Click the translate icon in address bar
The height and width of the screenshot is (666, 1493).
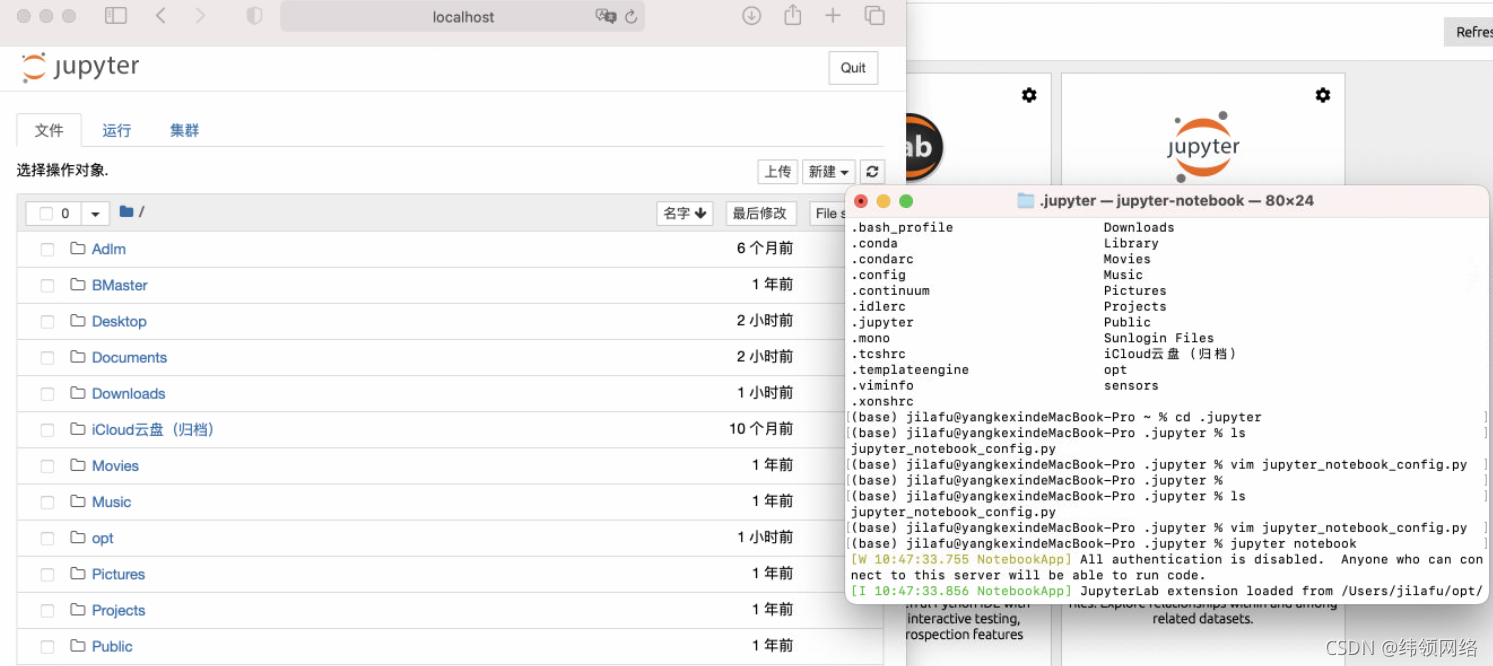pos(605,16)
